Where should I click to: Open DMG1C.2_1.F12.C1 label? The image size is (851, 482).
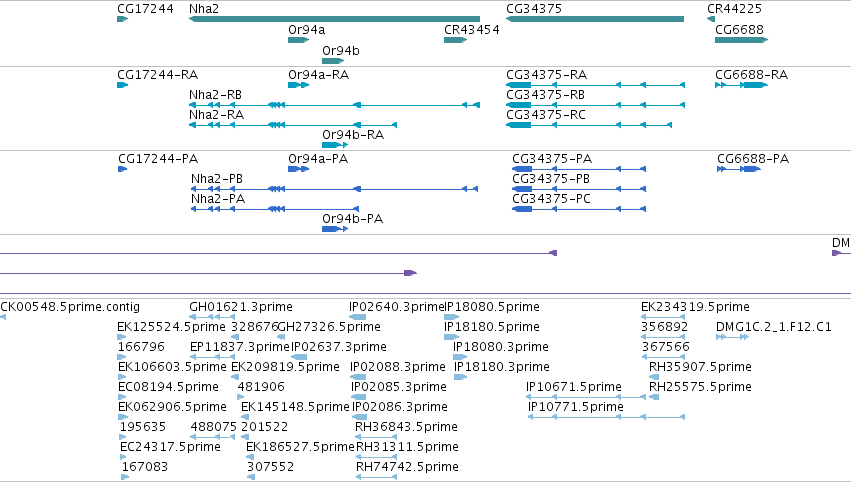(774, 327)
